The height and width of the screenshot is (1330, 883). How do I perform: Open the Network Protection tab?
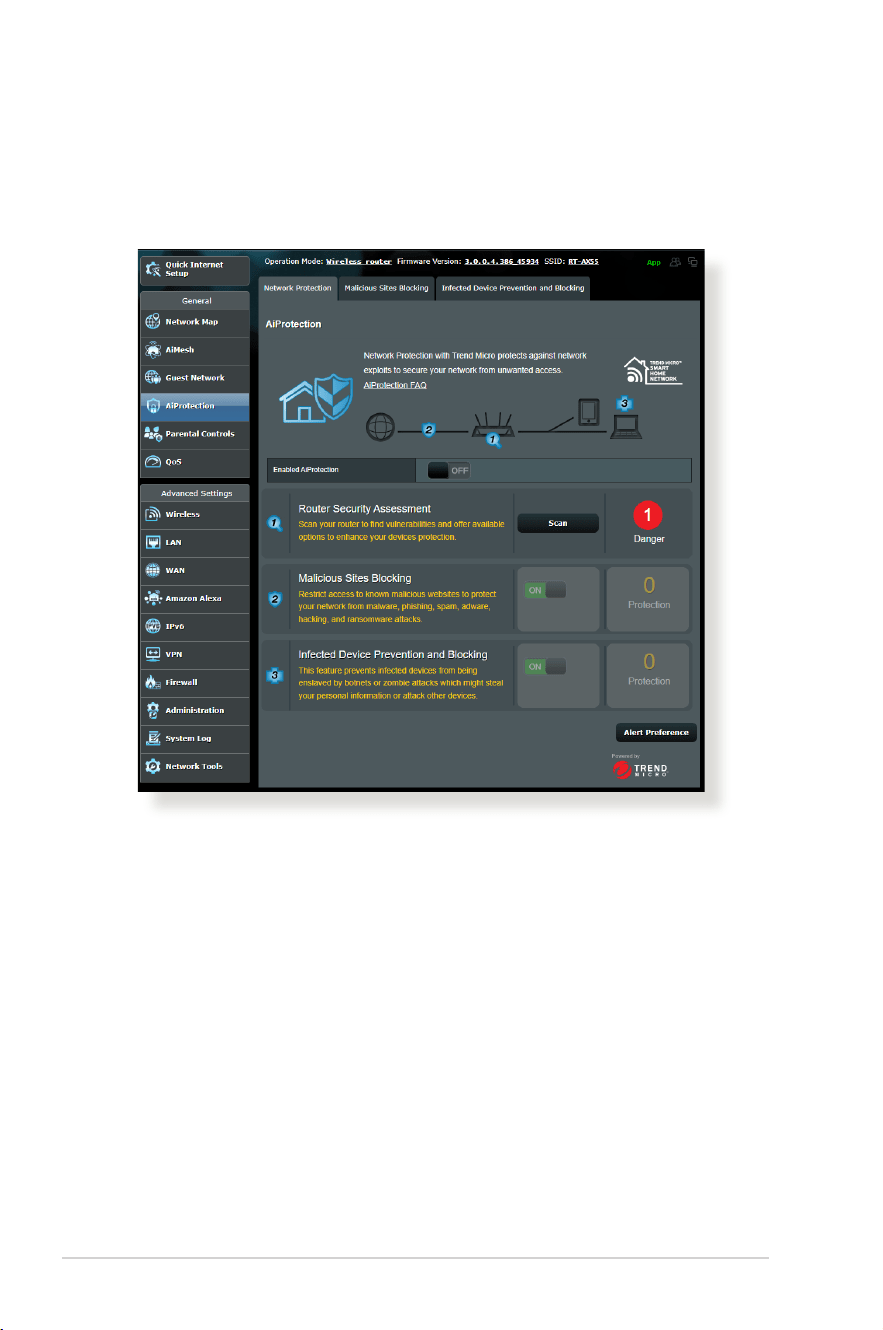(297, 288)
